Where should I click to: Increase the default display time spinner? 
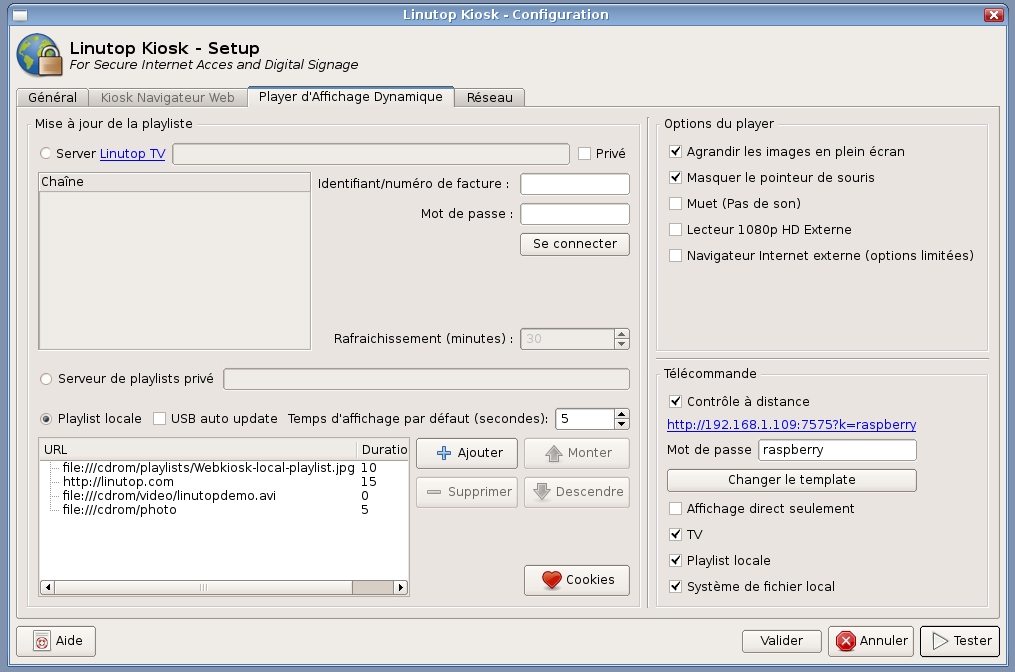point(621,414)
